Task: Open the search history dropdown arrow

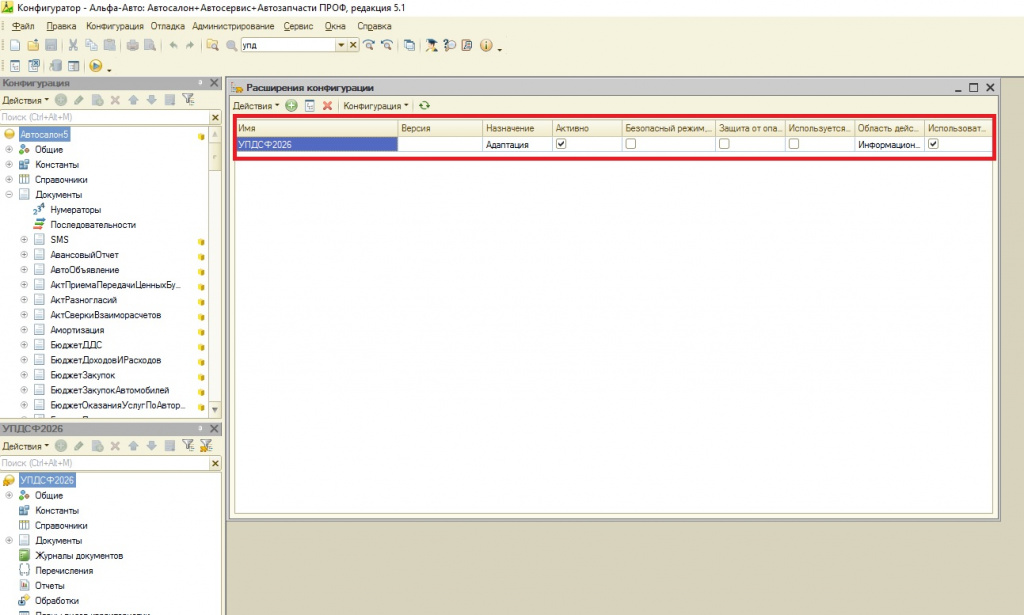Action: (341, 45)
